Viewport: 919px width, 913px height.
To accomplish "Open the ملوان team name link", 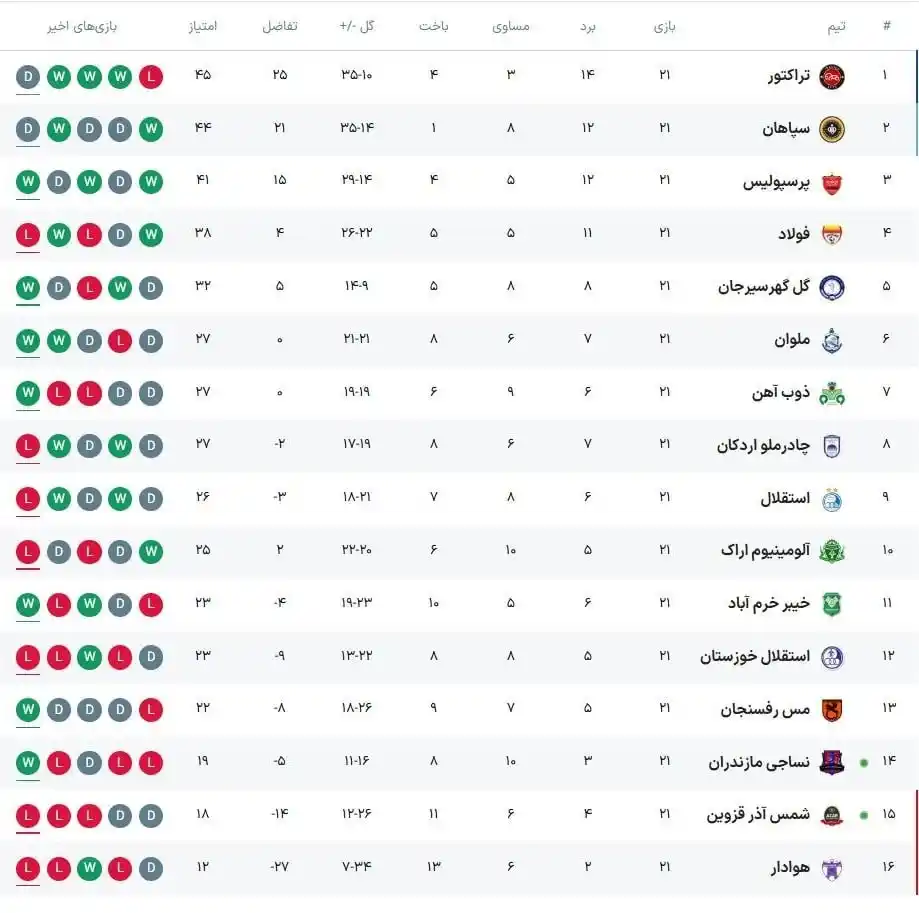I will pyautogui.click(x=792, y=340).
